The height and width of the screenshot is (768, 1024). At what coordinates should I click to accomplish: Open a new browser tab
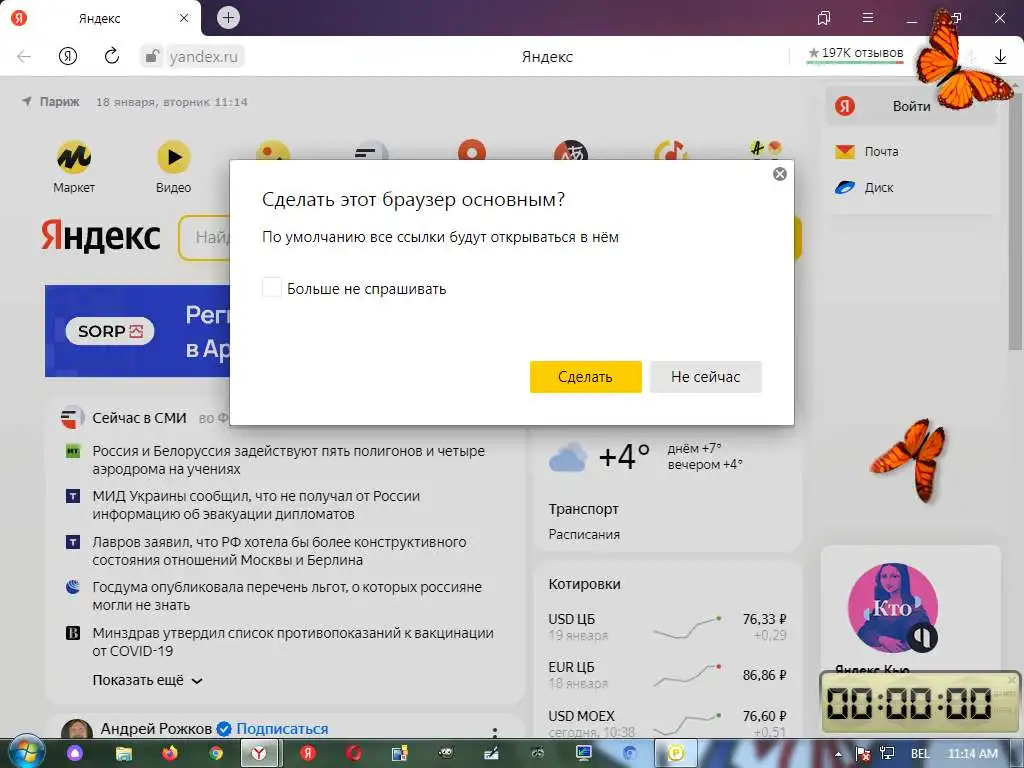coord(228,18)
